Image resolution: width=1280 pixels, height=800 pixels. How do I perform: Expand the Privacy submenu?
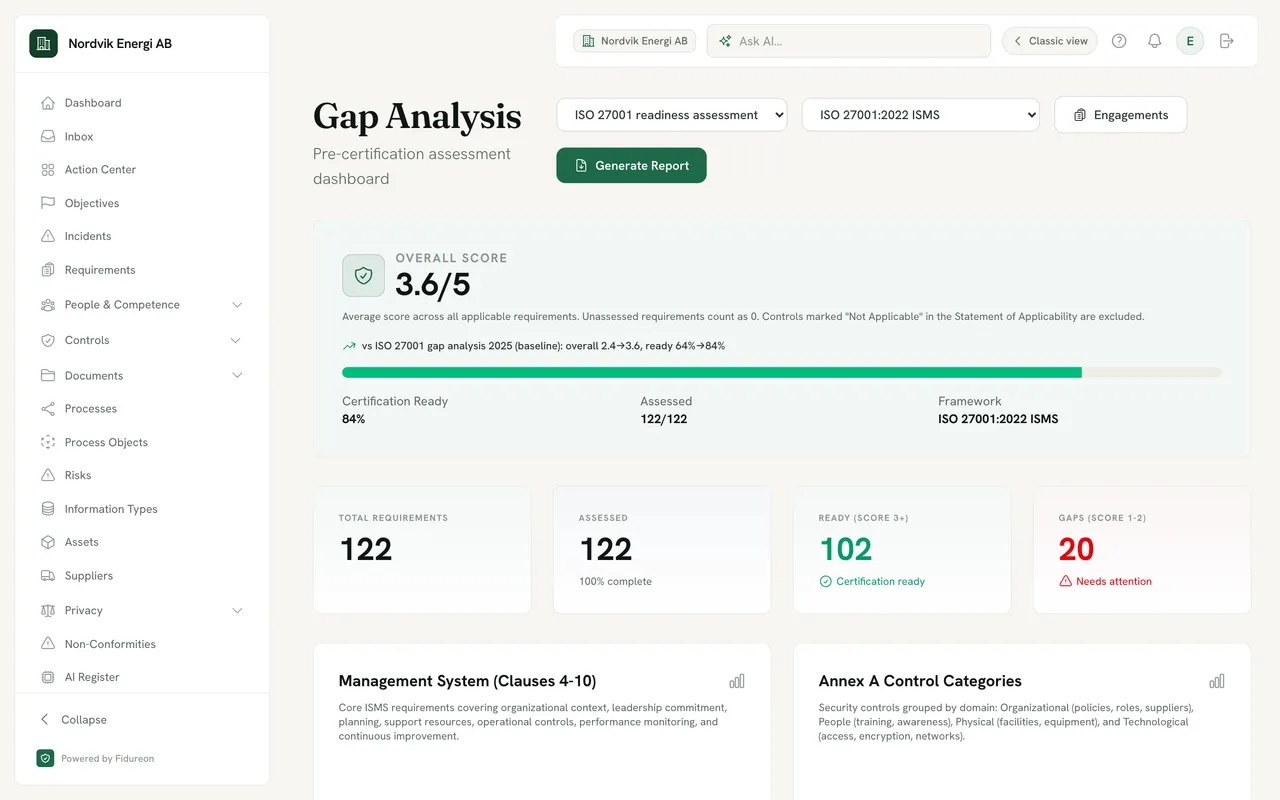pyautogui.click(x=237, y=610)
